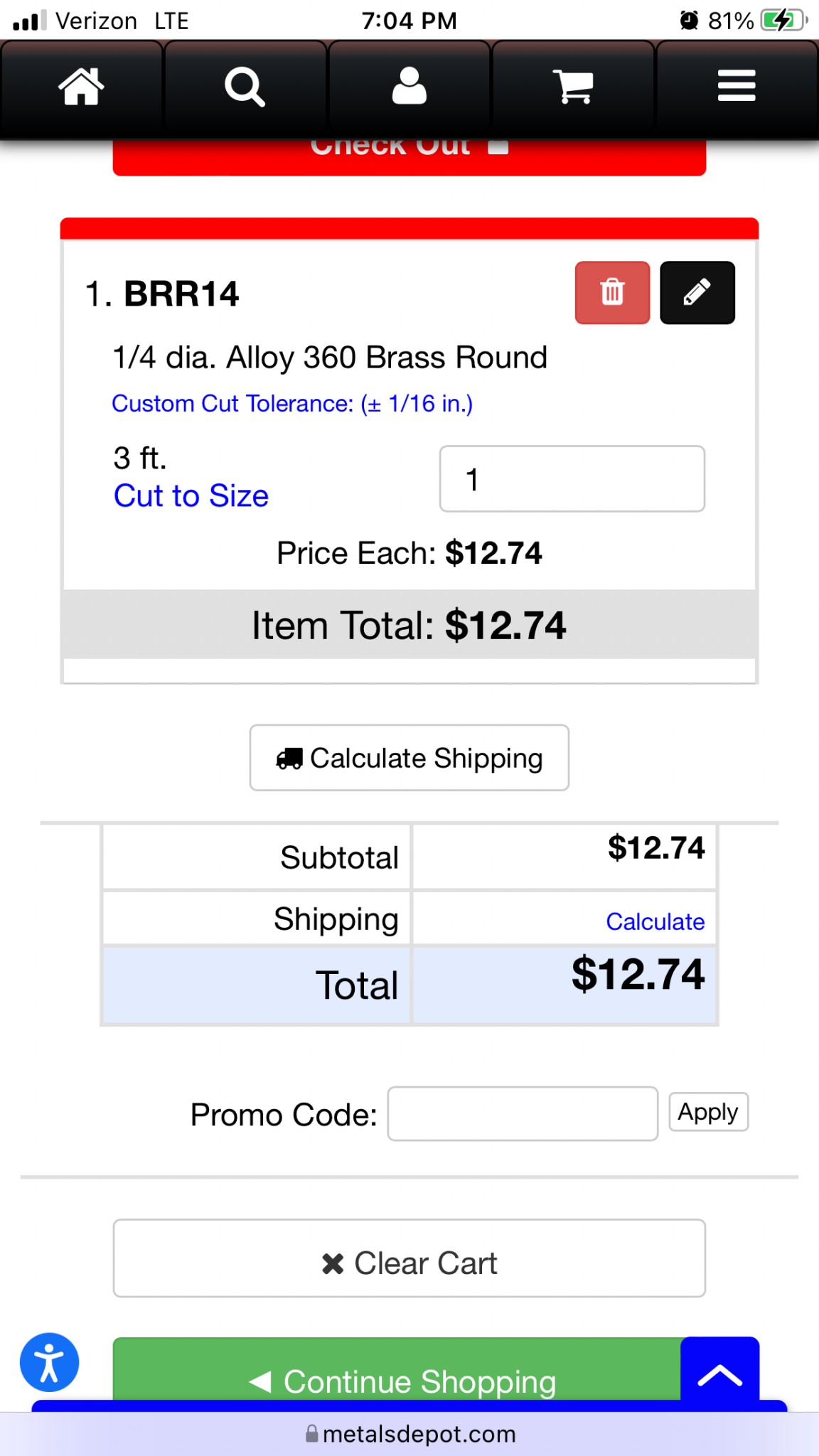The image size is (819, 1456).
Task: Open the Cut to Size link
Action: (191, 496)
